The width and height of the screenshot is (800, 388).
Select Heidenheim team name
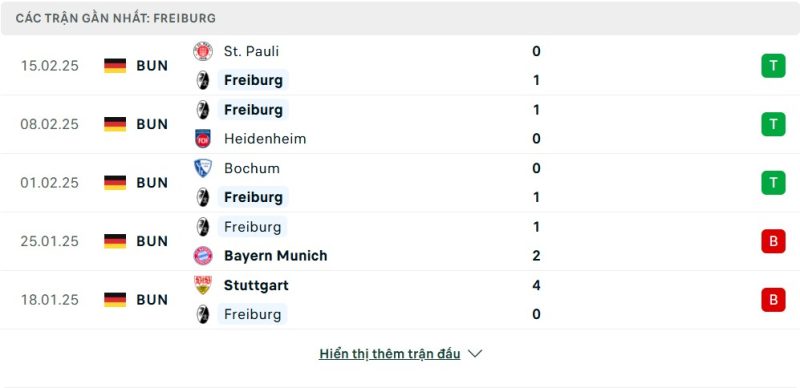tap(265, 139)
